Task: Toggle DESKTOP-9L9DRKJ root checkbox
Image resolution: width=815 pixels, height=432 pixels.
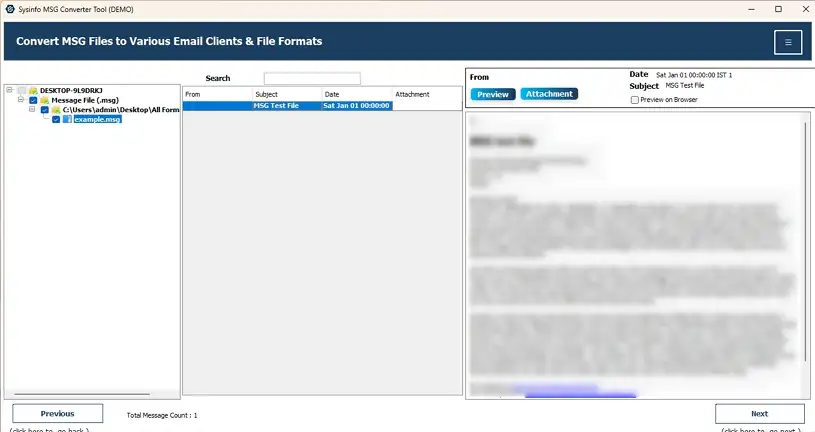Action: (22, 90)
